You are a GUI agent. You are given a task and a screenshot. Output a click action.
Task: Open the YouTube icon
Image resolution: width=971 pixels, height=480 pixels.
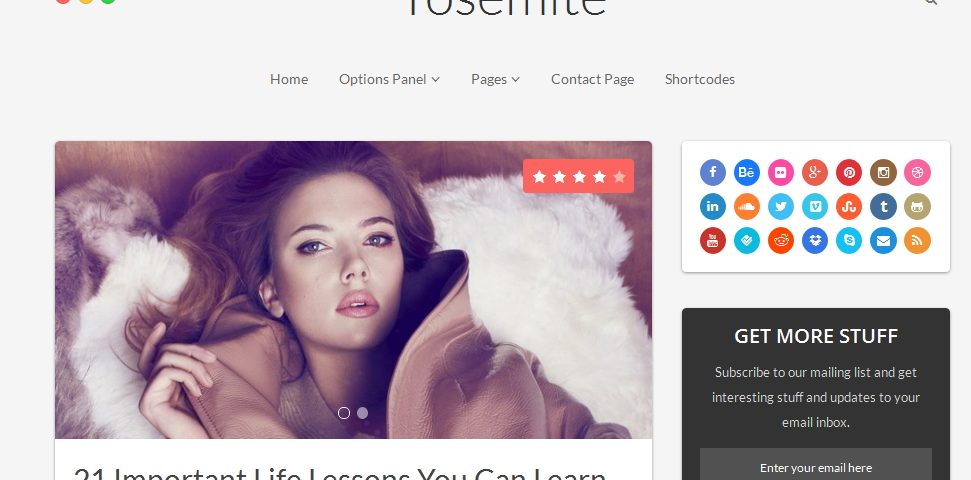coord(713,240)
